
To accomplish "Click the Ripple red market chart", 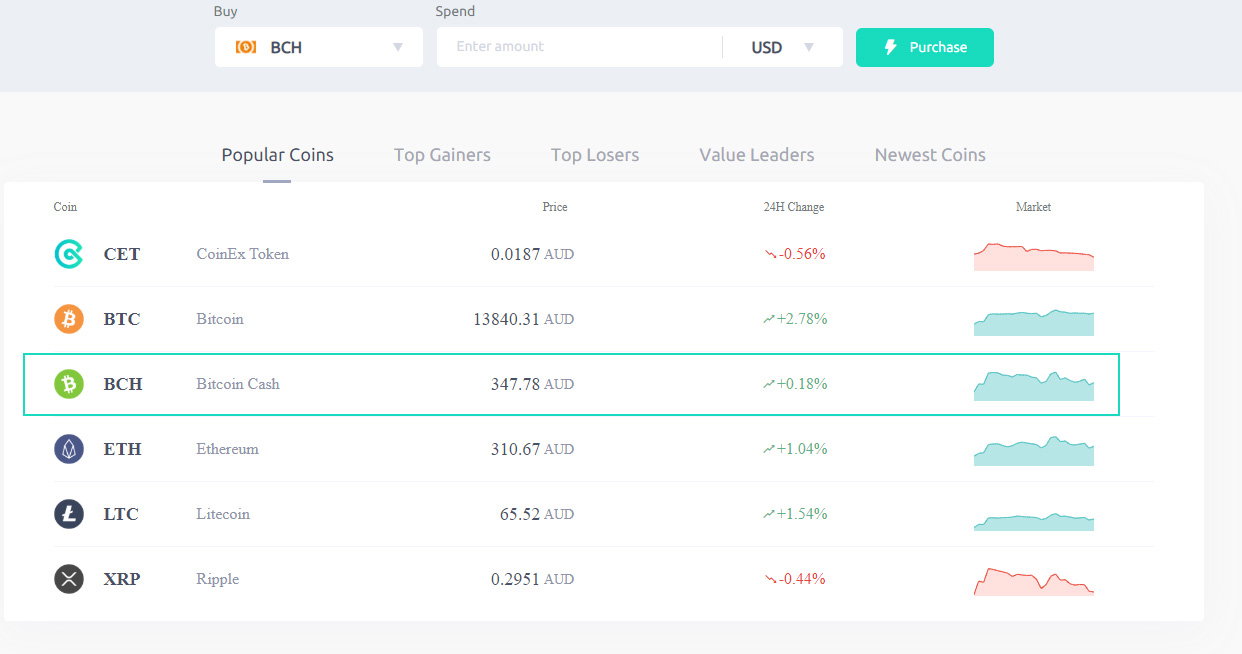I will coord(1034,581).
